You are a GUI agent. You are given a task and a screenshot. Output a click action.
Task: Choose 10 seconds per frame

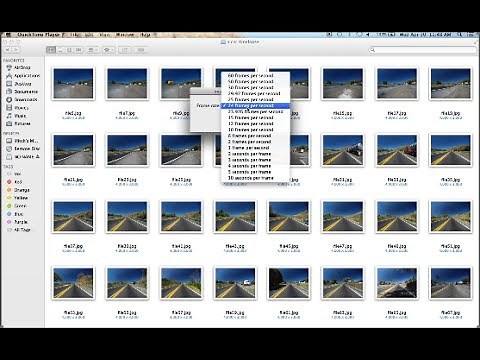(256, 178)
